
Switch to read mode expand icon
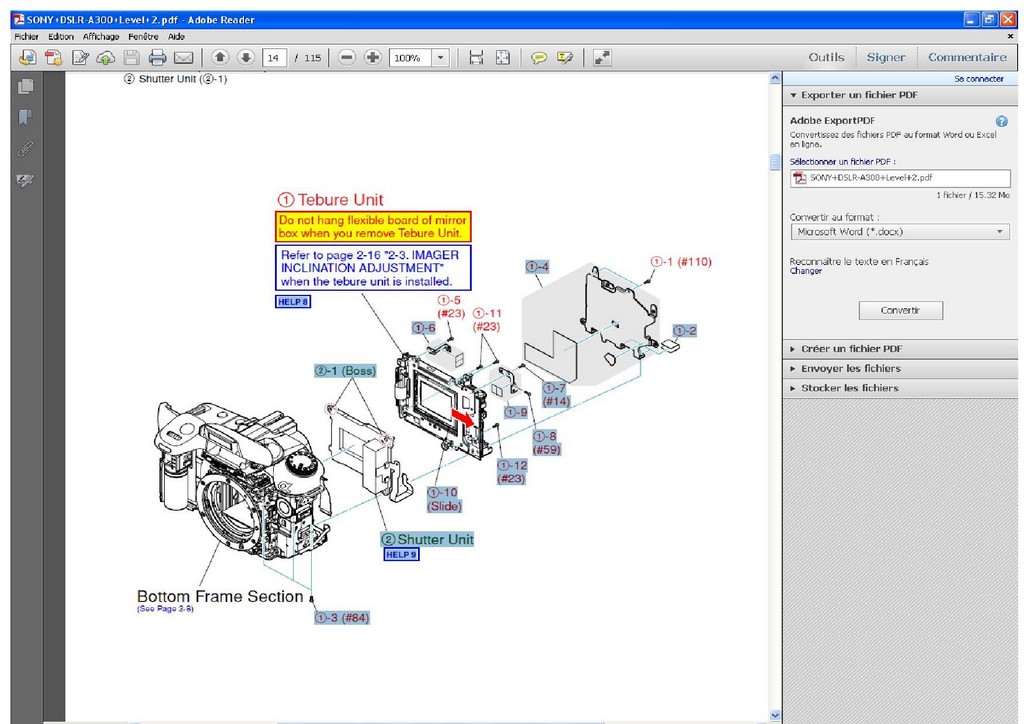point(601,58)
